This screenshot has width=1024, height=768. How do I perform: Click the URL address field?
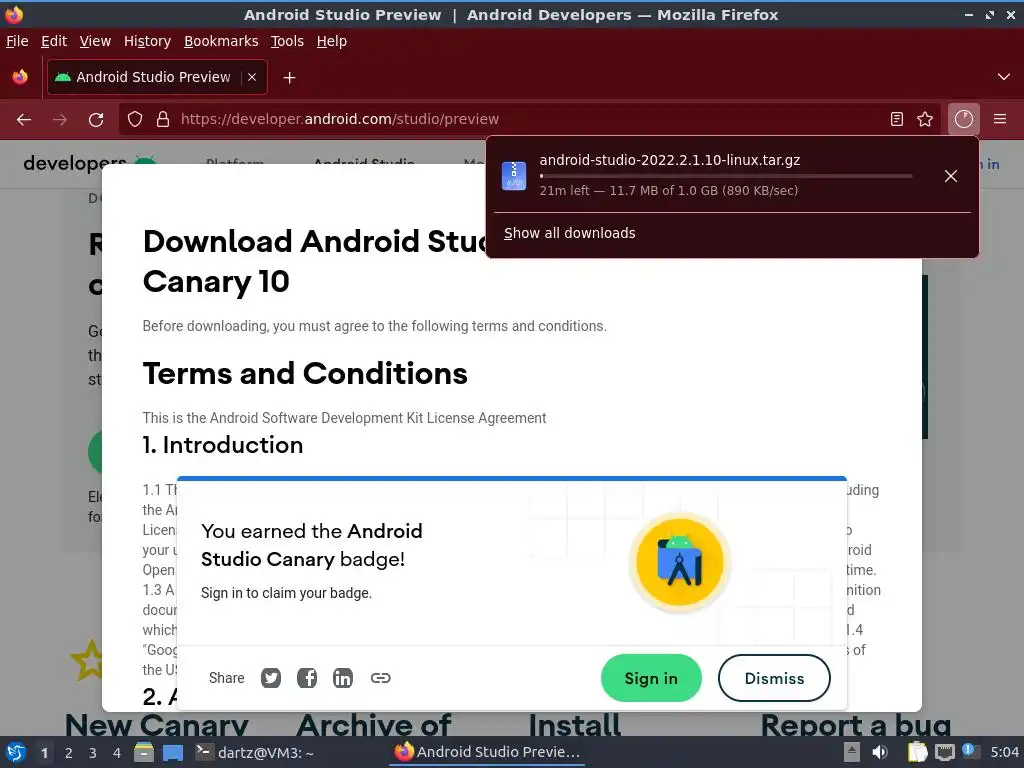coord(529,119)
